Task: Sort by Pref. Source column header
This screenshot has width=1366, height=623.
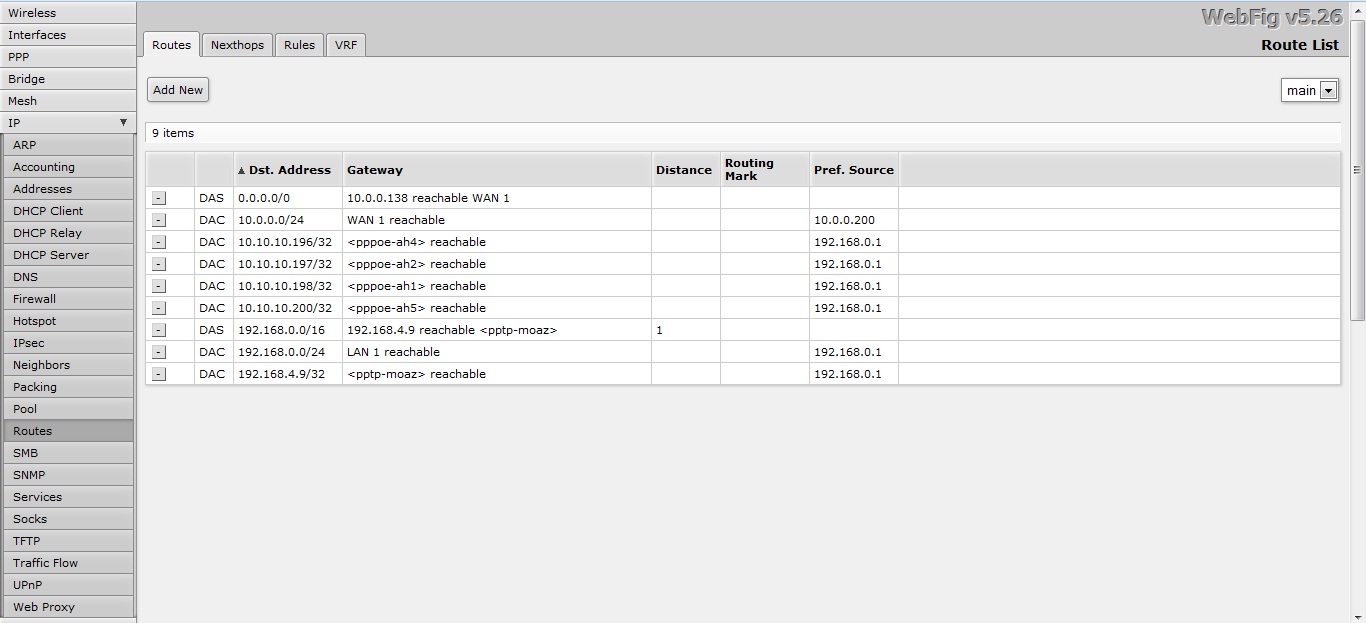Action: pyautogui.click(x=854, y=170)
